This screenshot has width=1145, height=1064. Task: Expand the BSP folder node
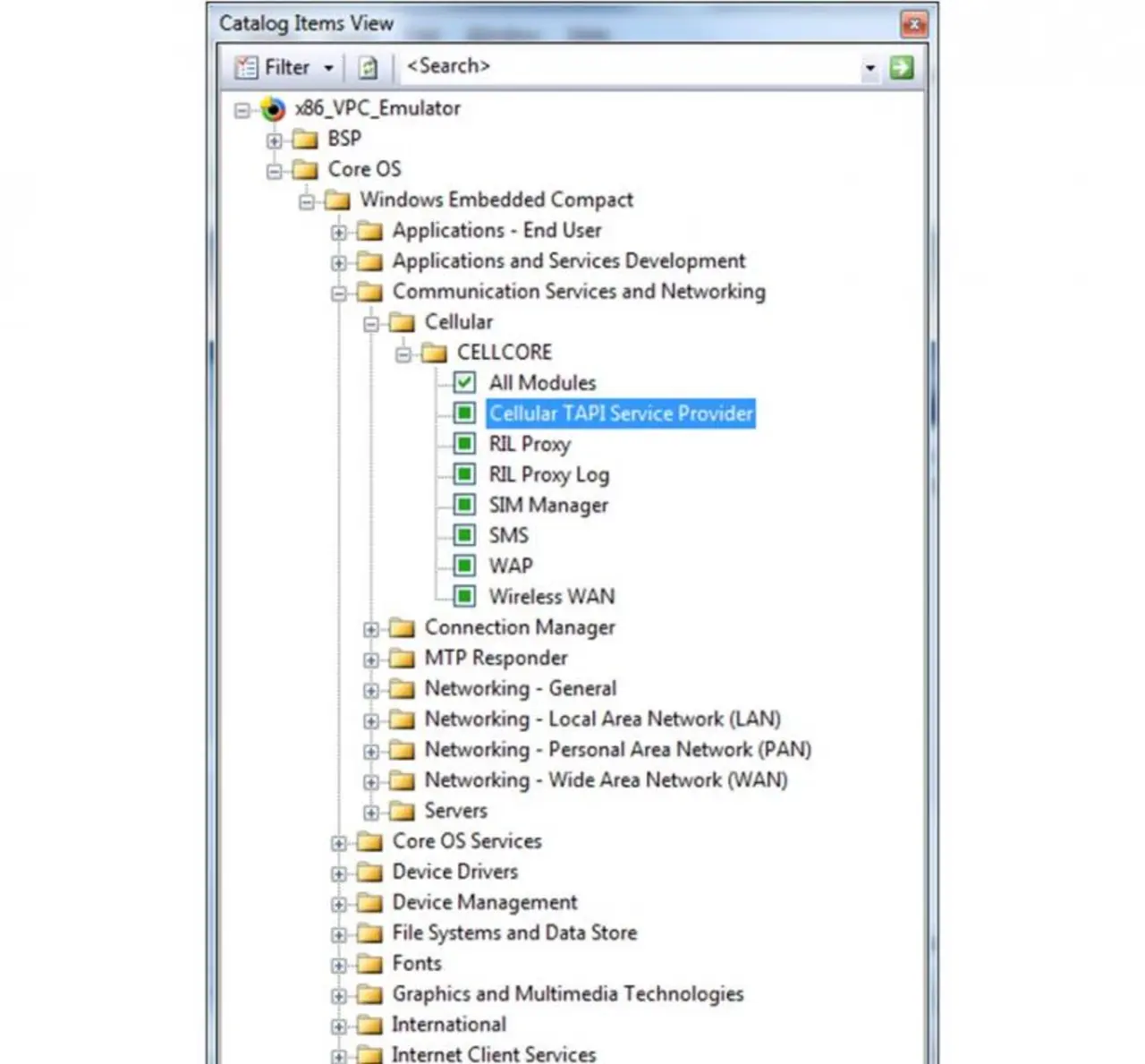point(275,140)
